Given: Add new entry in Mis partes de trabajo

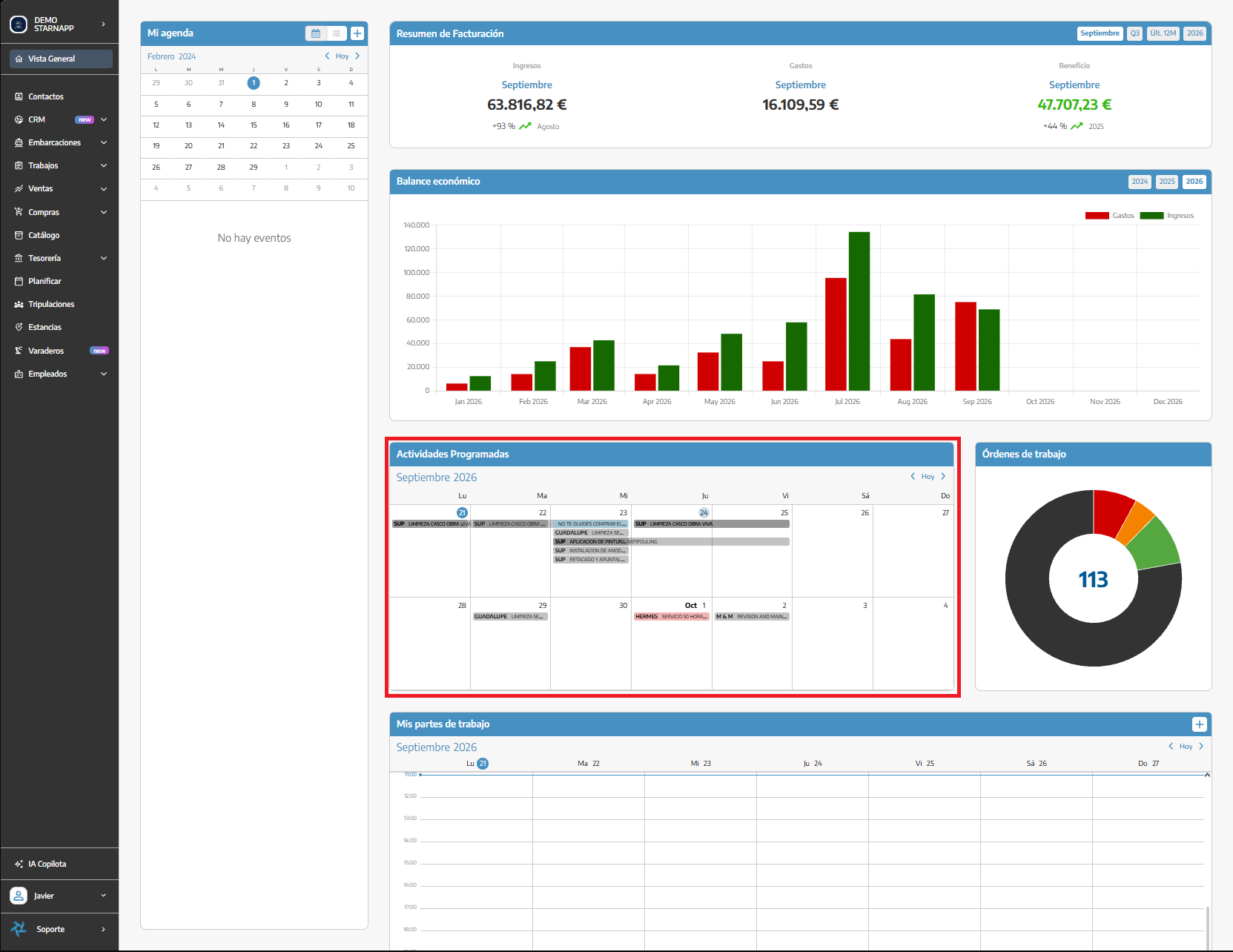Looking at the screenshot, I should coord(1200,724).
